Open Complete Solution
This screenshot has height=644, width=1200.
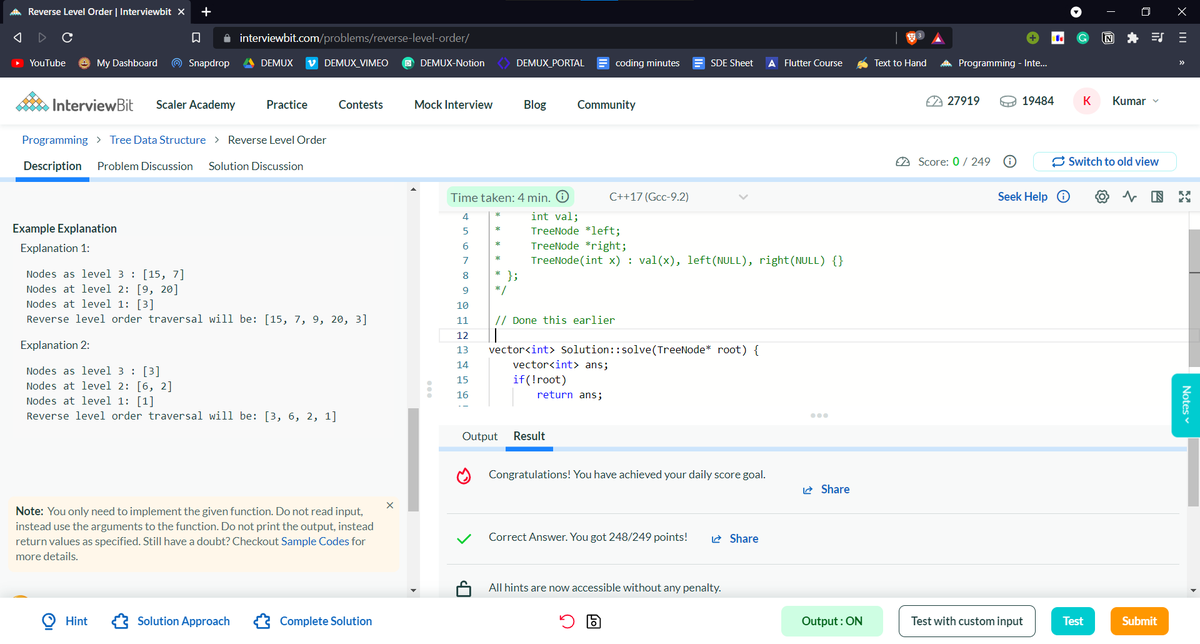coord(314,621)
